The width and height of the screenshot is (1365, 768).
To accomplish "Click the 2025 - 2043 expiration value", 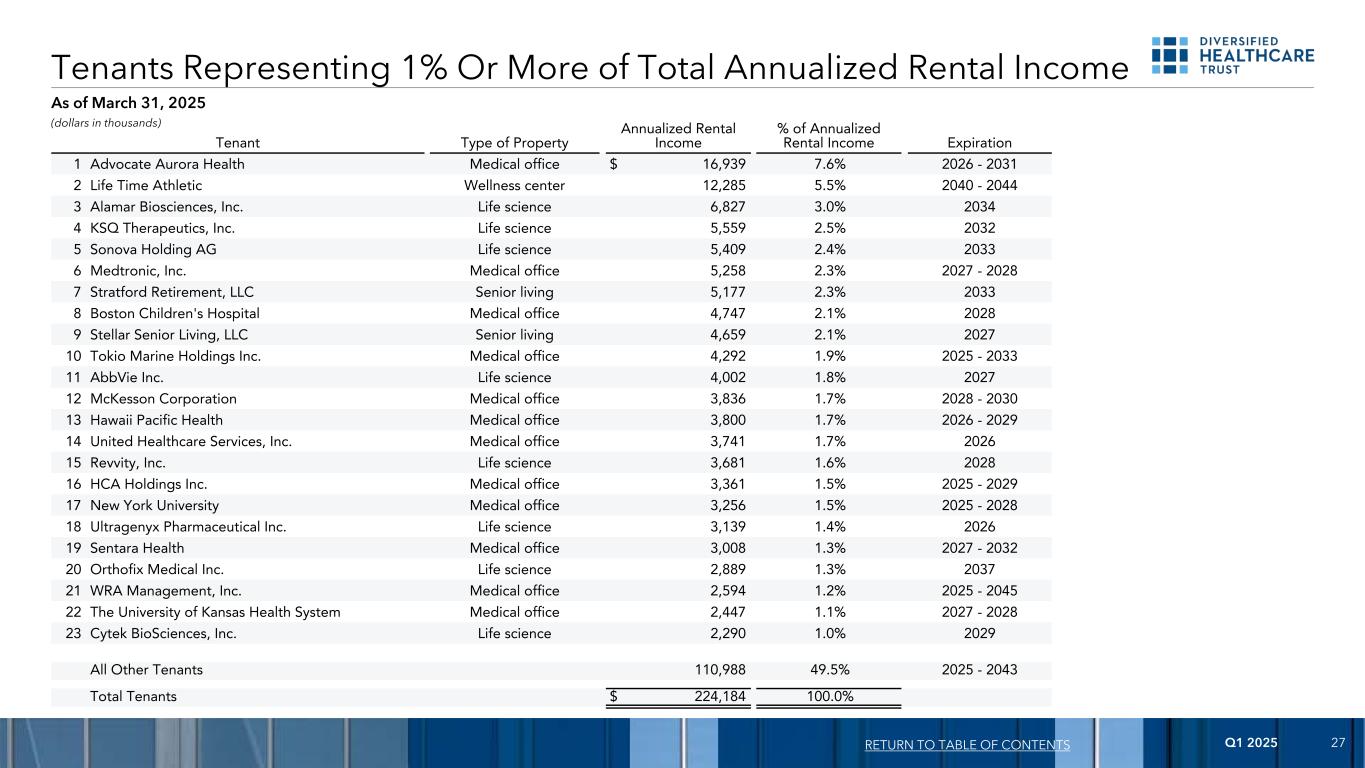I will pos(979,669).
